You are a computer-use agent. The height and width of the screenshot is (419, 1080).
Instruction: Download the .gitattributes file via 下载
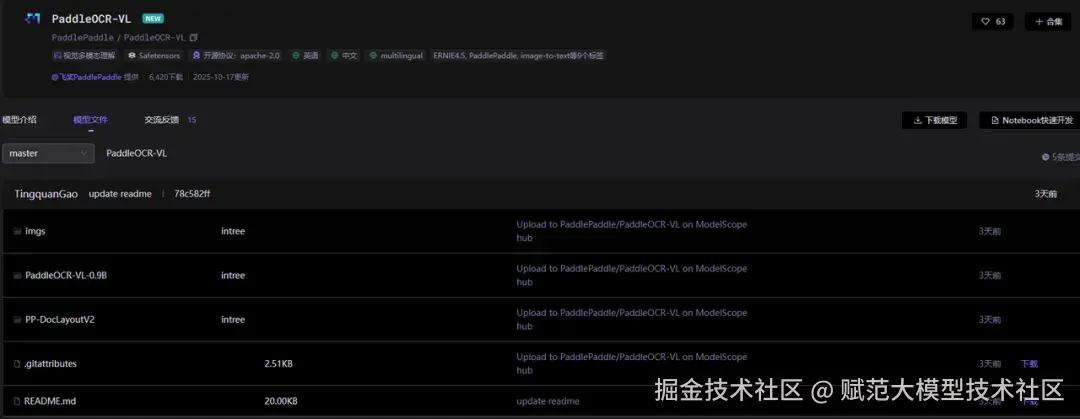pyautogui.click(x=1029, y=364)
